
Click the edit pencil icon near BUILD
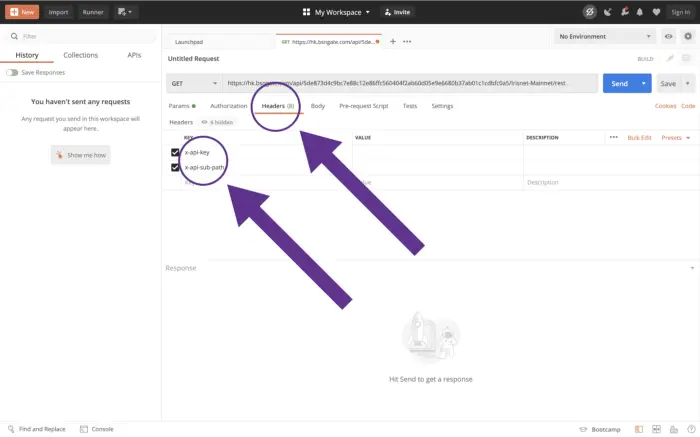670,58
